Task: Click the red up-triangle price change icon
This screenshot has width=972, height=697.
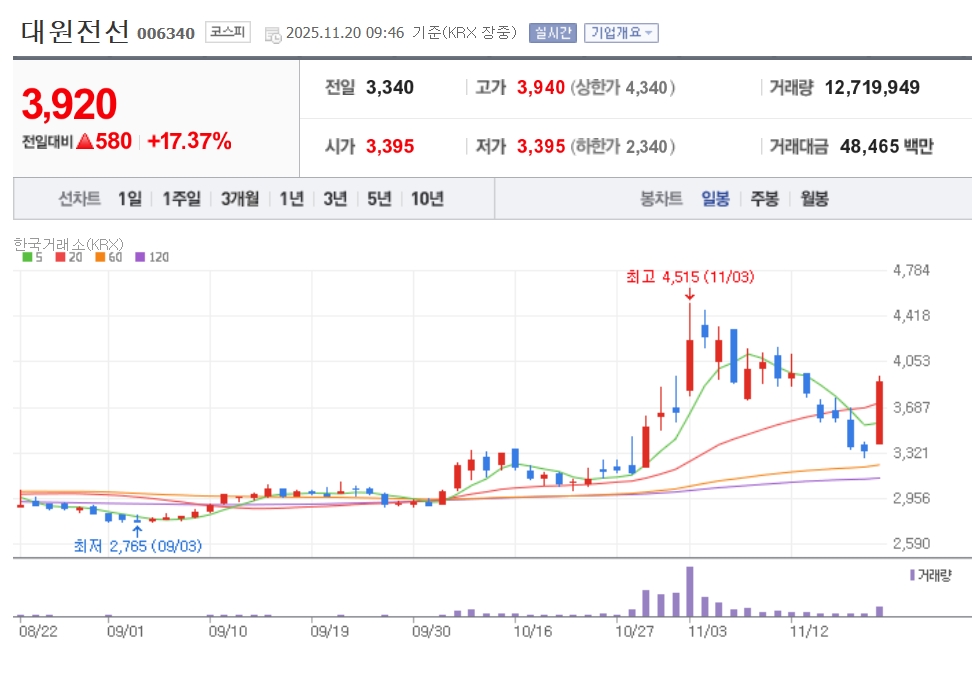Action: [x=85, y=142]
